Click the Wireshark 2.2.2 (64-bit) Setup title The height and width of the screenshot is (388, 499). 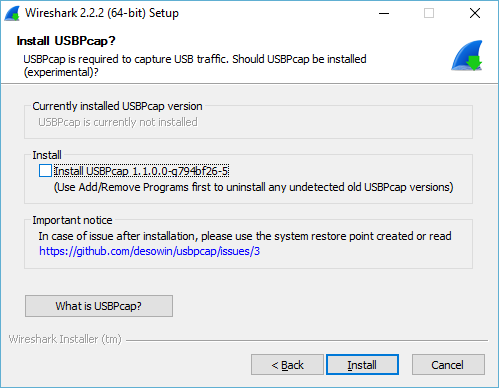tap(102, 13)
